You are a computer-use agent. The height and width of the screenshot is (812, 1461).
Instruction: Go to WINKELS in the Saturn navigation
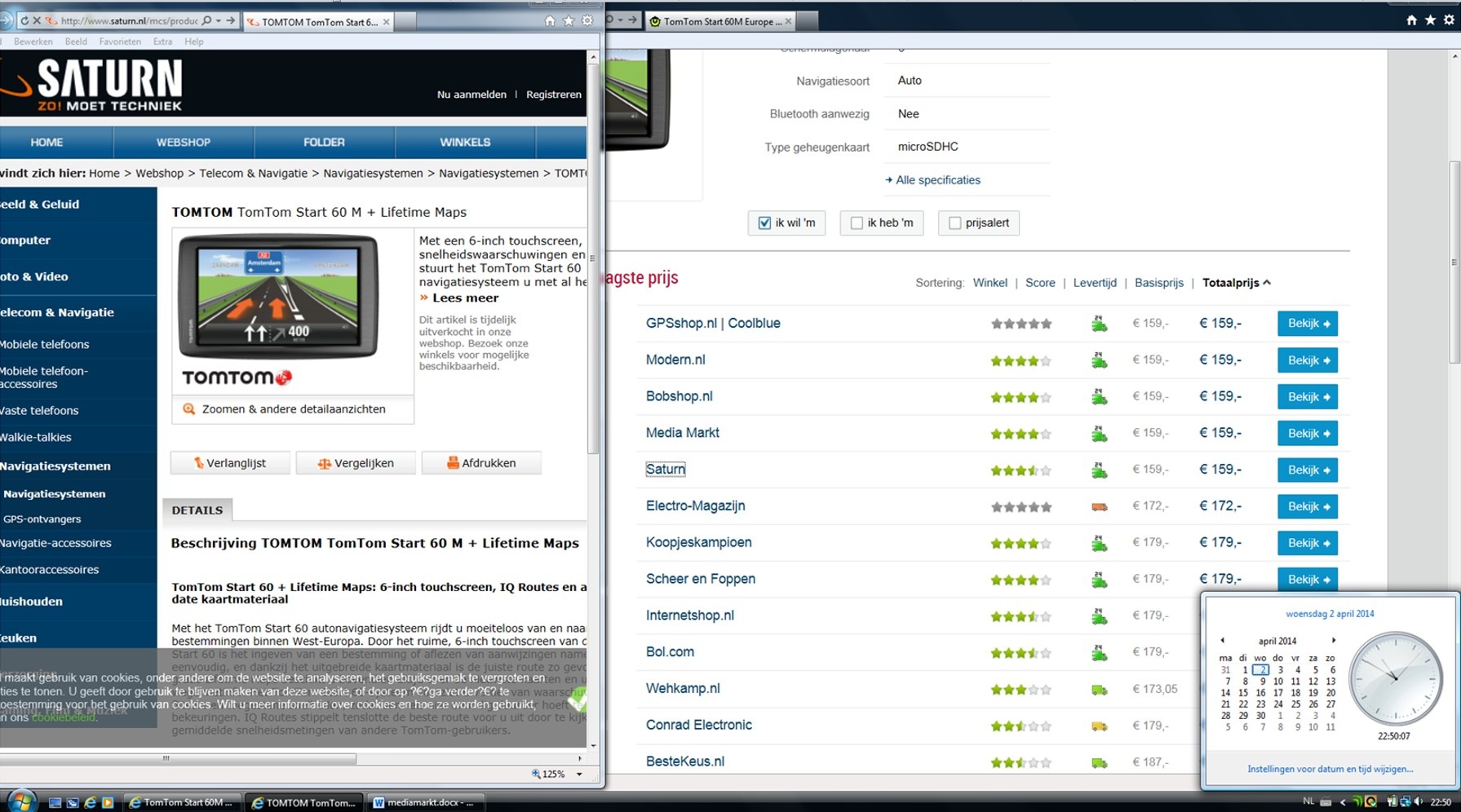[465, 142]
